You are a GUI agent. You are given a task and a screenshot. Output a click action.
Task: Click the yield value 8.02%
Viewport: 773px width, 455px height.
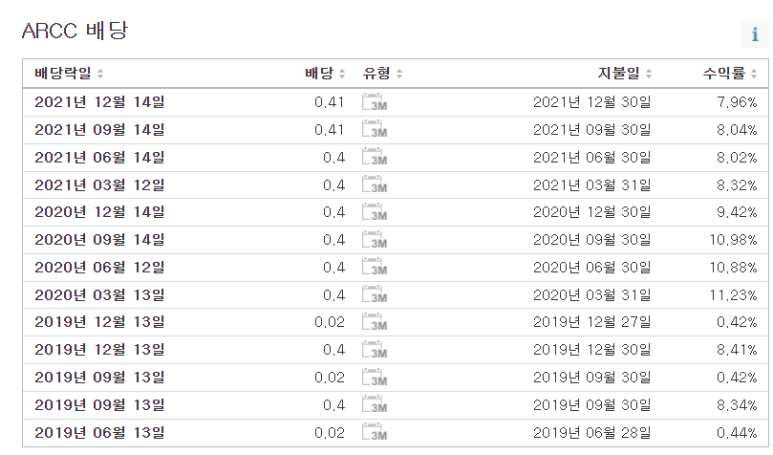(x=737, y=157)
